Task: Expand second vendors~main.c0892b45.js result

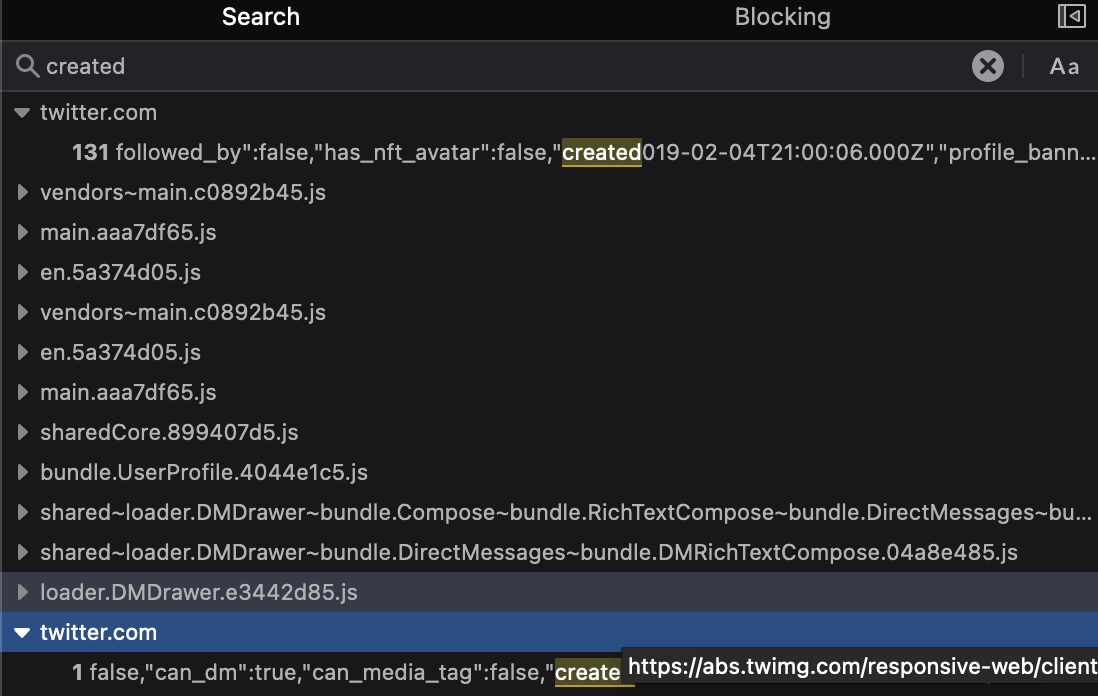Action: [22, 312]
